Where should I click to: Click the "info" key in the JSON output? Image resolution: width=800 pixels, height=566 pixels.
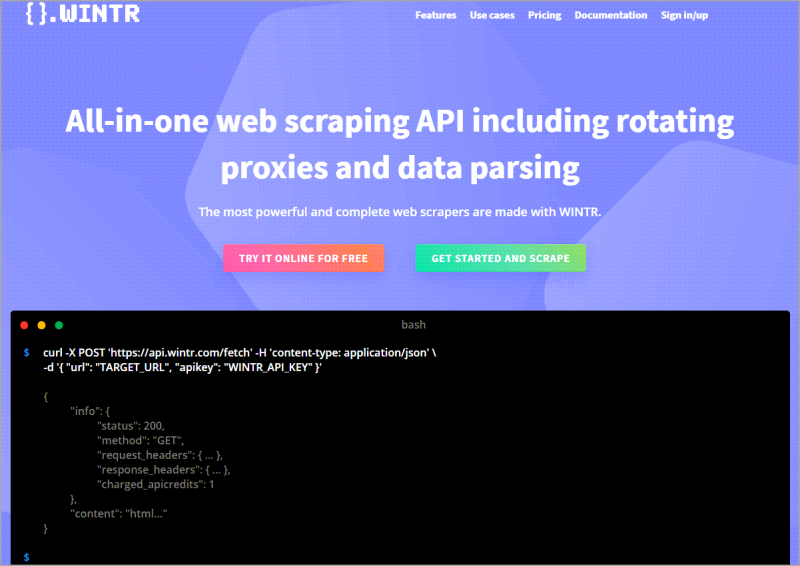click(85, 411)
